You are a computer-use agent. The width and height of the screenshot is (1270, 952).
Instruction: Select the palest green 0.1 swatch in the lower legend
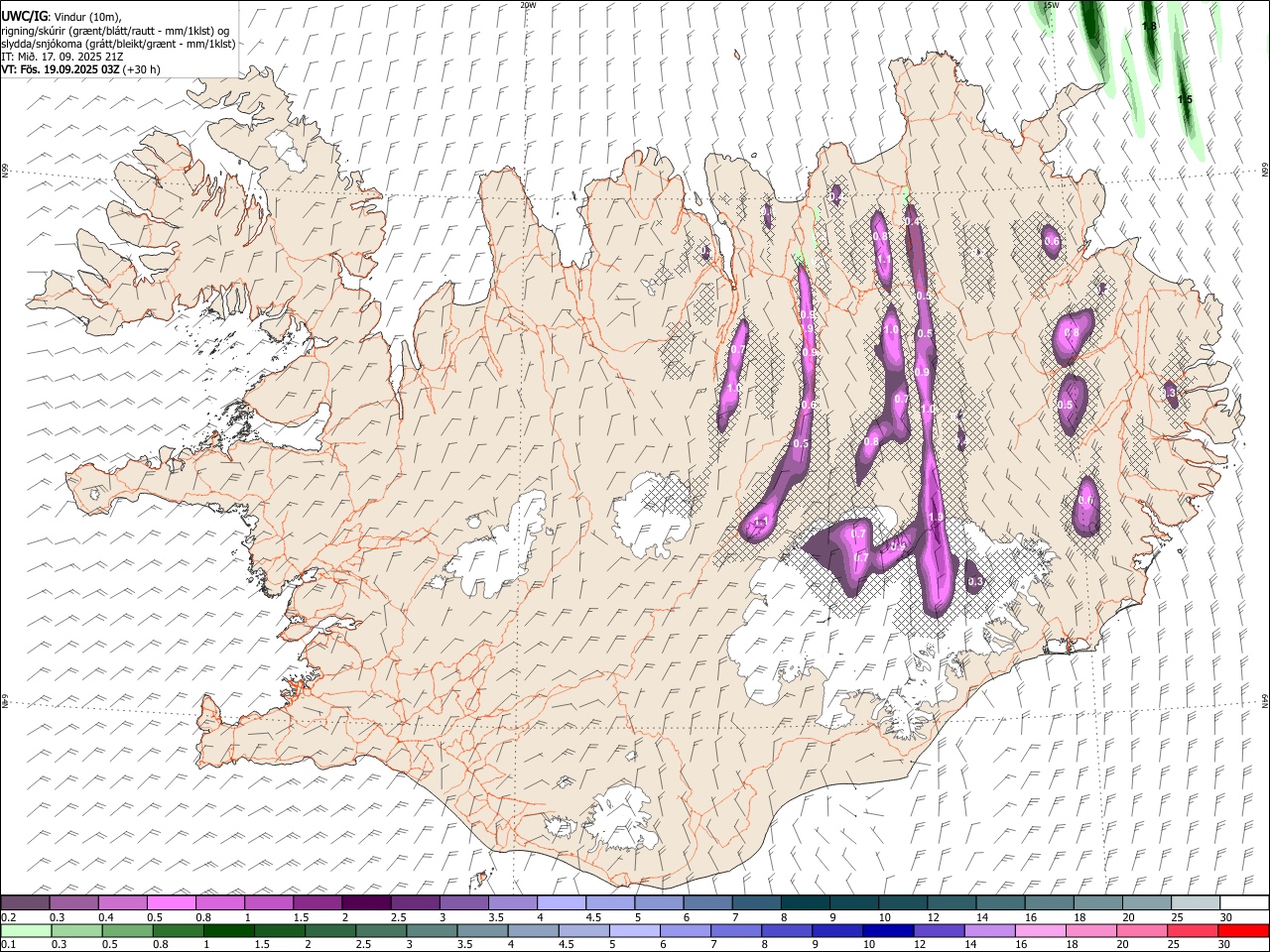click(x=26, y=930)
